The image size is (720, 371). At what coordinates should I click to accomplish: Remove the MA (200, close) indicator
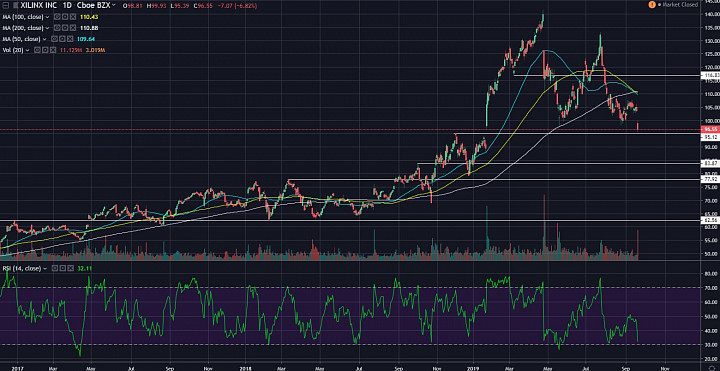click(73, 28)
